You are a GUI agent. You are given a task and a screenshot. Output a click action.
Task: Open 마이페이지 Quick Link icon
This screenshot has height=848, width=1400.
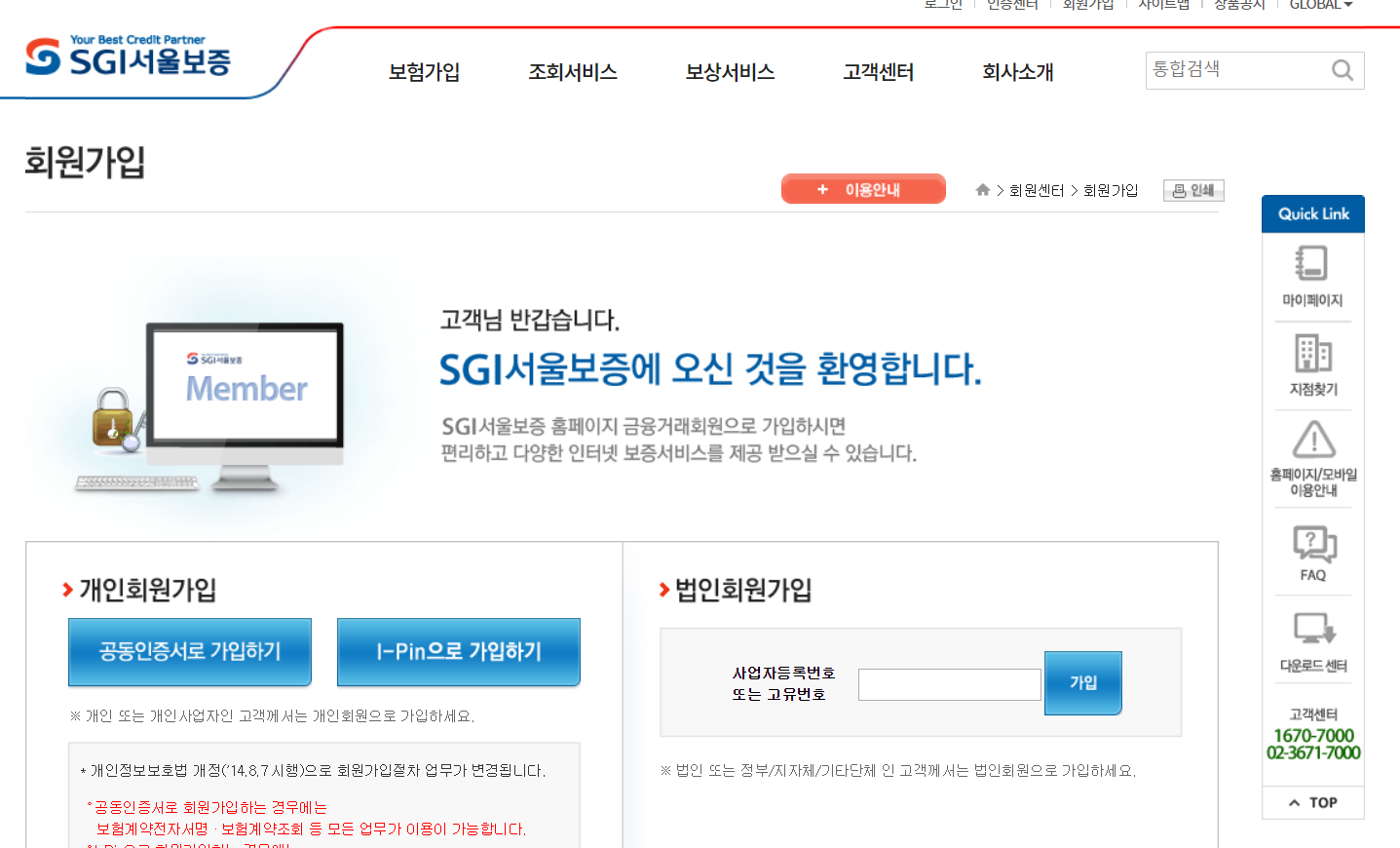1312,263
